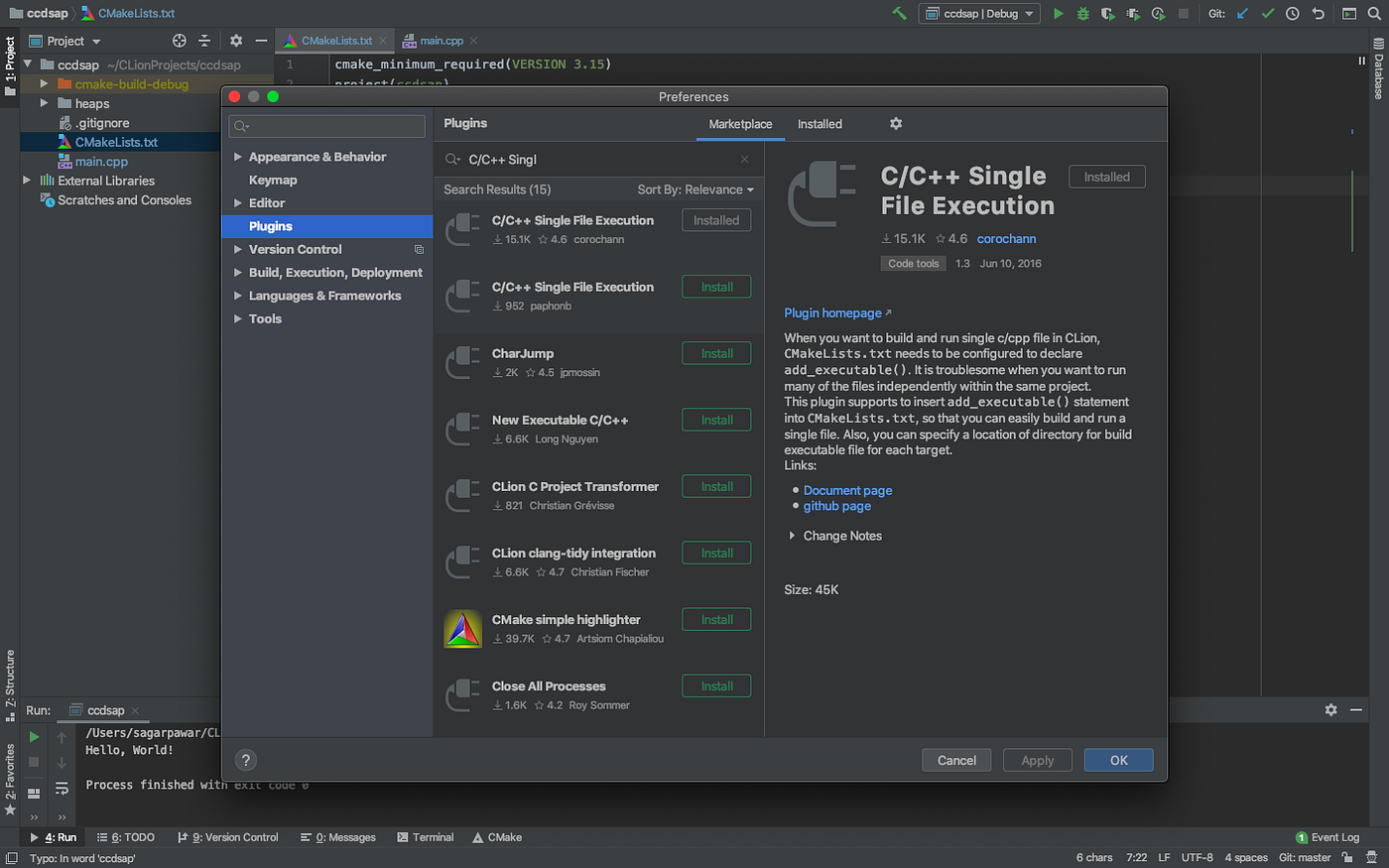Open Git history clock icon
This screenshot has height=868, width=1389.
pyautogui.click(x=1293, y=14)
